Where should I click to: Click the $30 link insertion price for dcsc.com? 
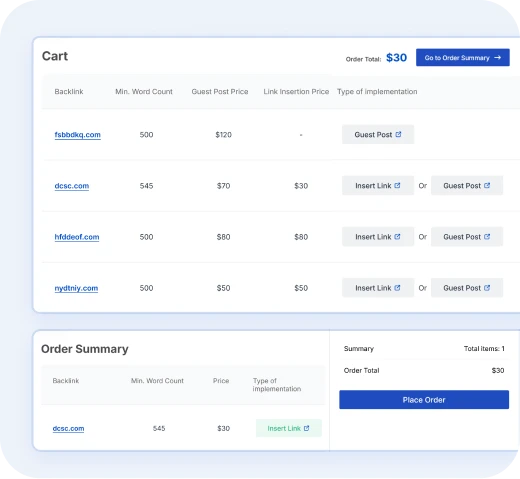pyautogui.click(x=301, y=186)
